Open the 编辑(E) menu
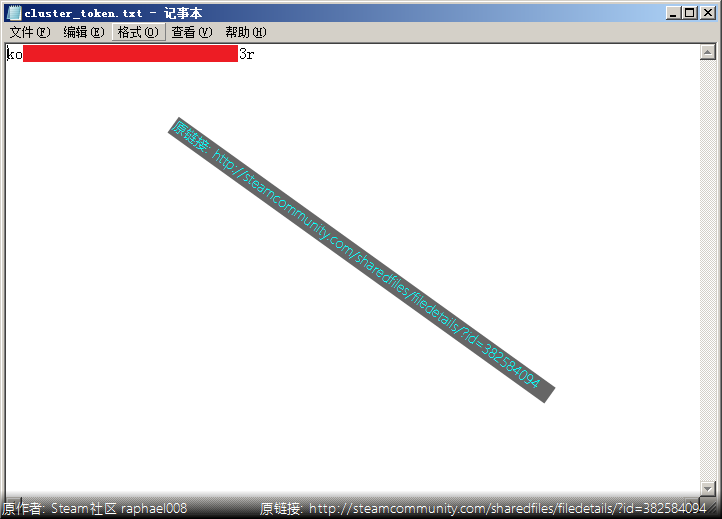Viewport: 722px width, 519px height. (84, 32)
